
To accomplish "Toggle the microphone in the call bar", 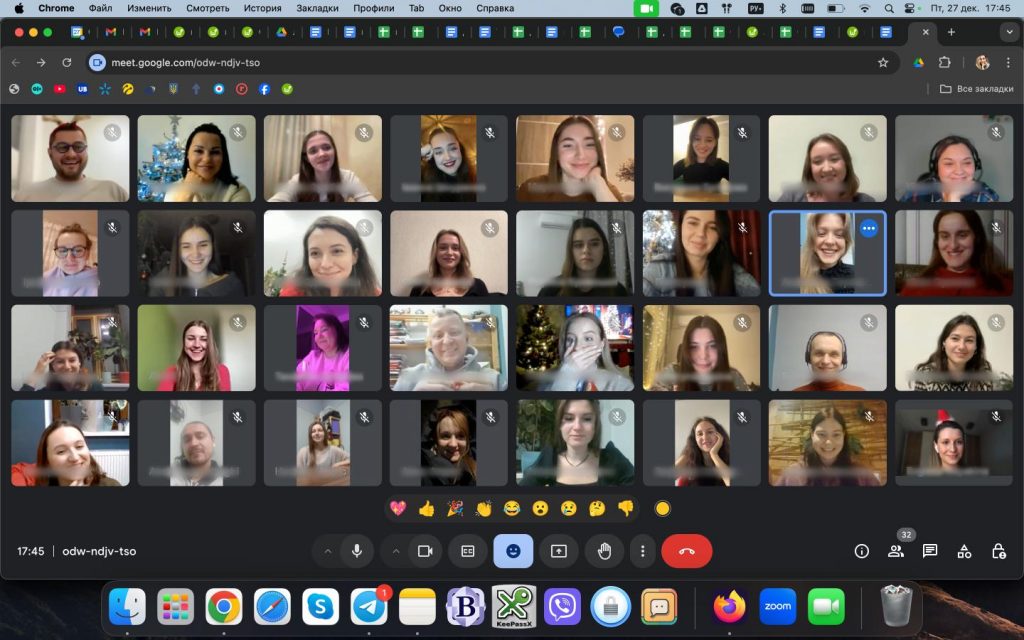I will (x=356, y=551).
